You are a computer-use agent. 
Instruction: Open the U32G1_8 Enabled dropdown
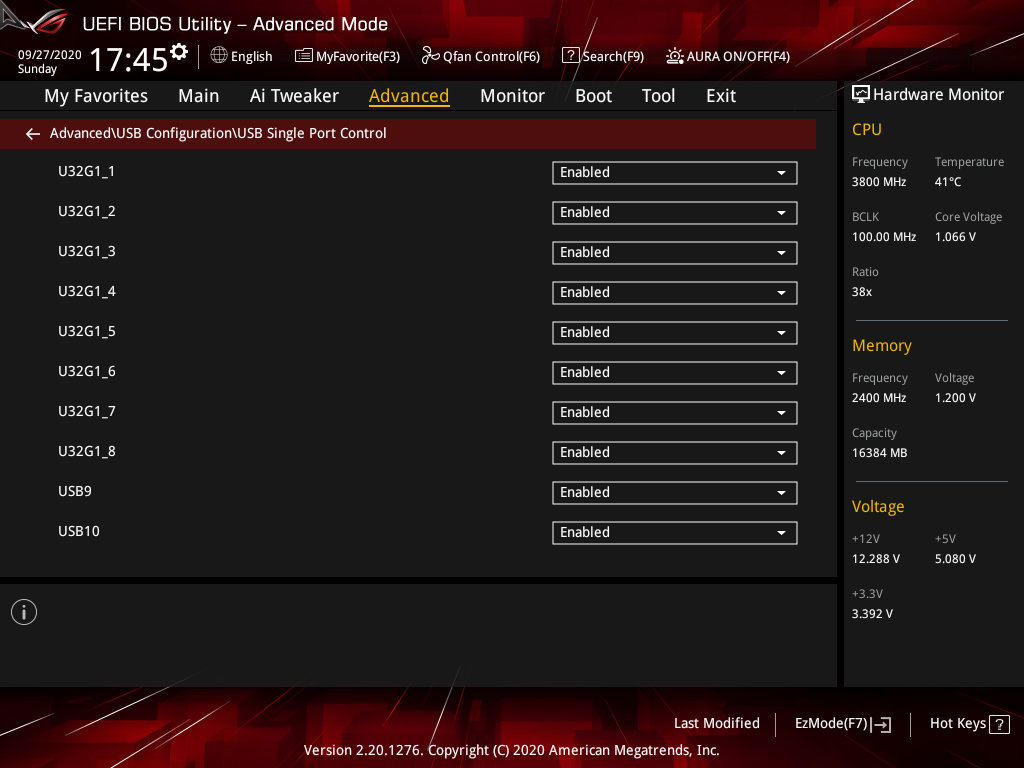[x=675, y=453]
